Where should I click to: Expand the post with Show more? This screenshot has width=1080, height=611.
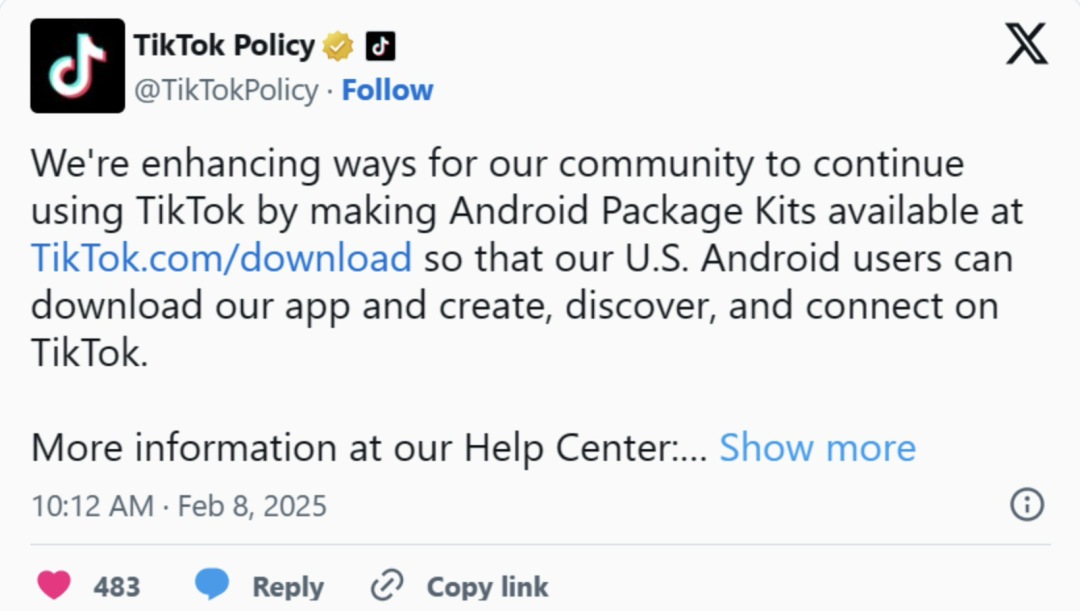tap(817, 448)
